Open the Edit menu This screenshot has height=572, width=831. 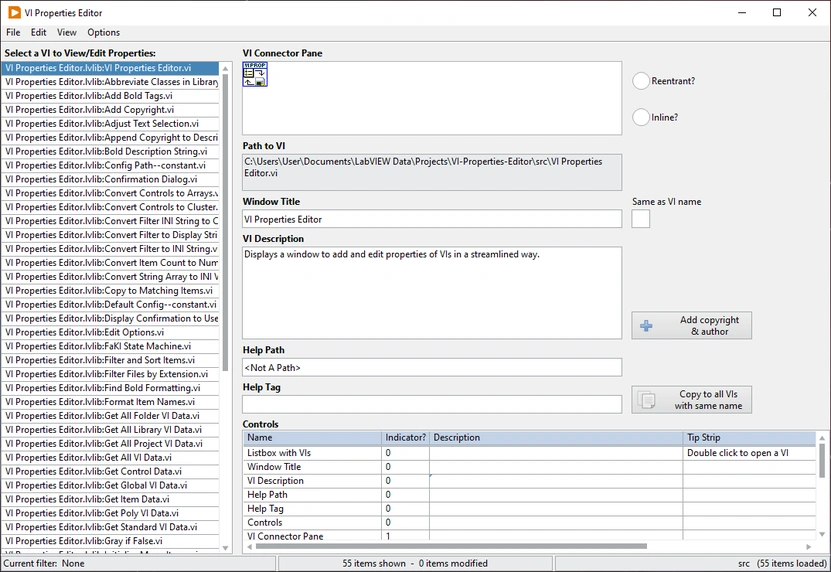[38, 32]
